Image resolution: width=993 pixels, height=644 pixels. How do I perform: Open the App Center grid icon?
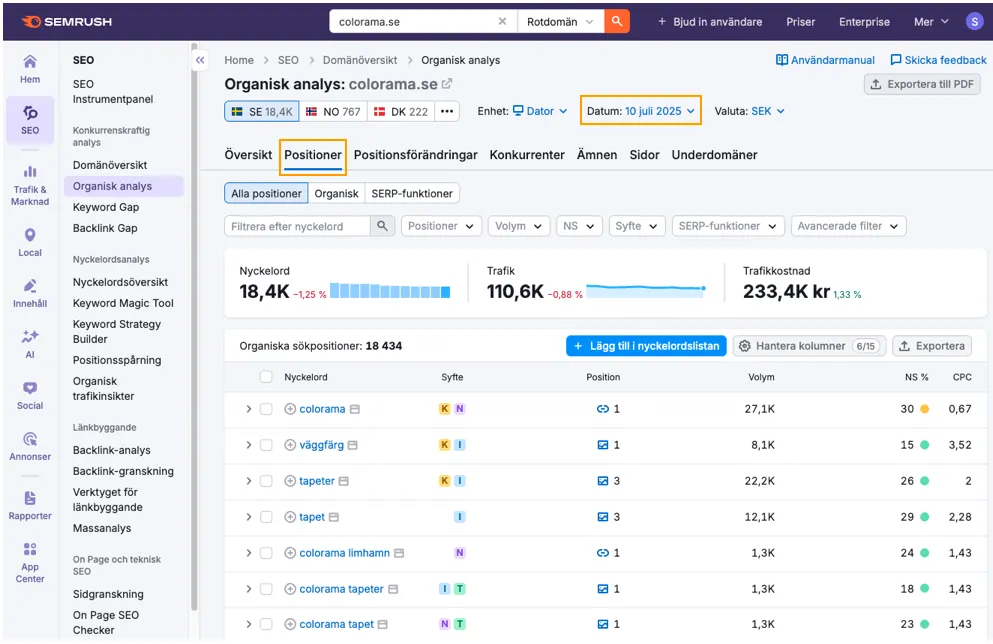click(30, 549)
